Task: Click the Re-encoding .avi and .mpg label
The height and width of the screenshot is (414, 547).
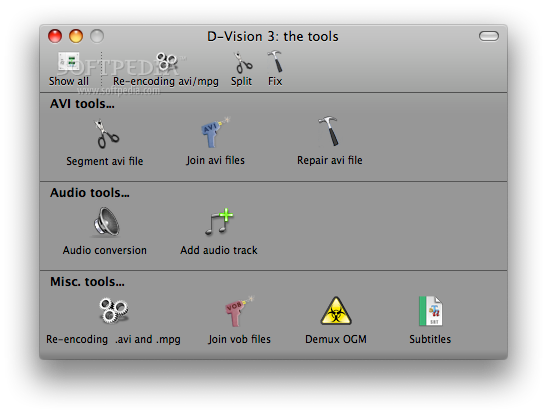Action: (x=113, y=339)
